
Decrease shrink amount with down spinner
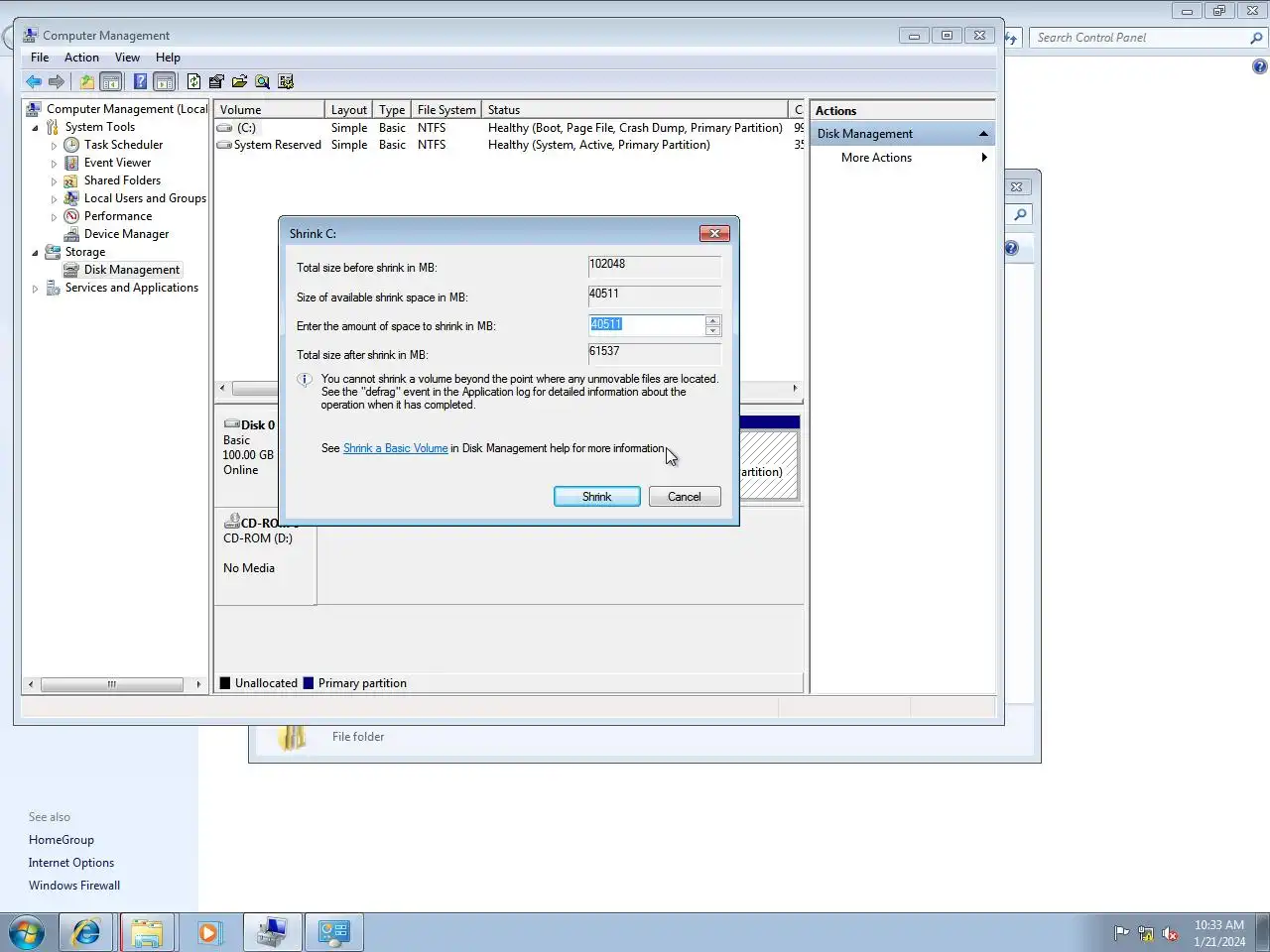712,330
